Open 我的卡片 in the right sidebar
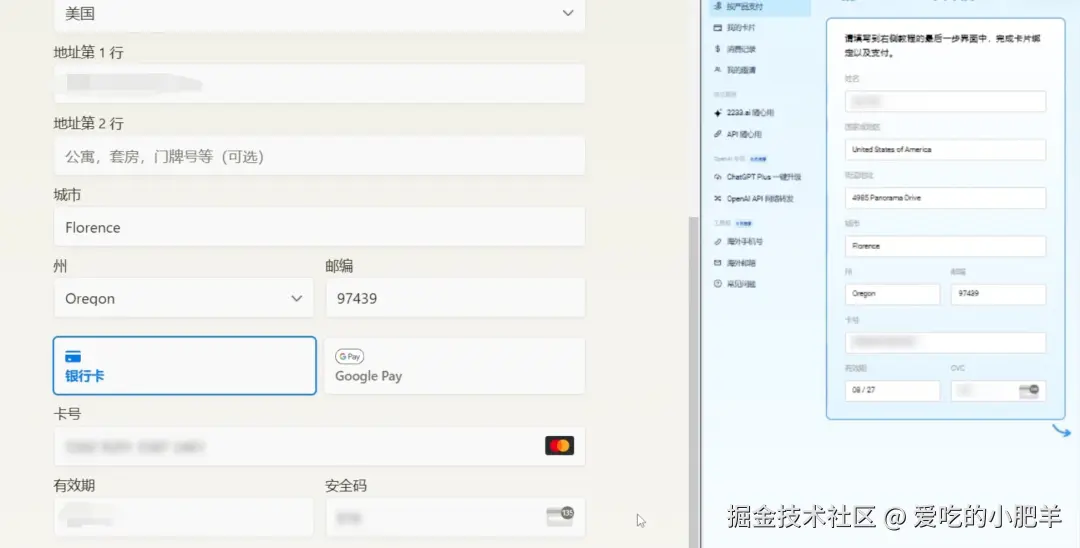Screen dimensions: 1080x548 point(734,28)
